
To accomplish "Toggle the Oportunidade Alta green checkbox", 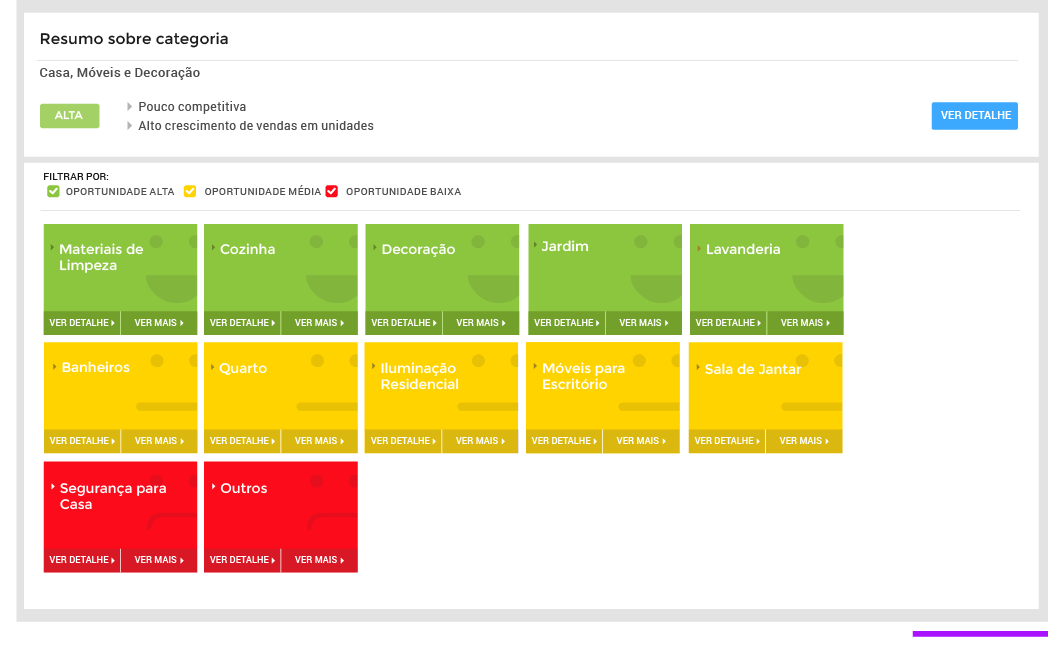I will (54, 191).
